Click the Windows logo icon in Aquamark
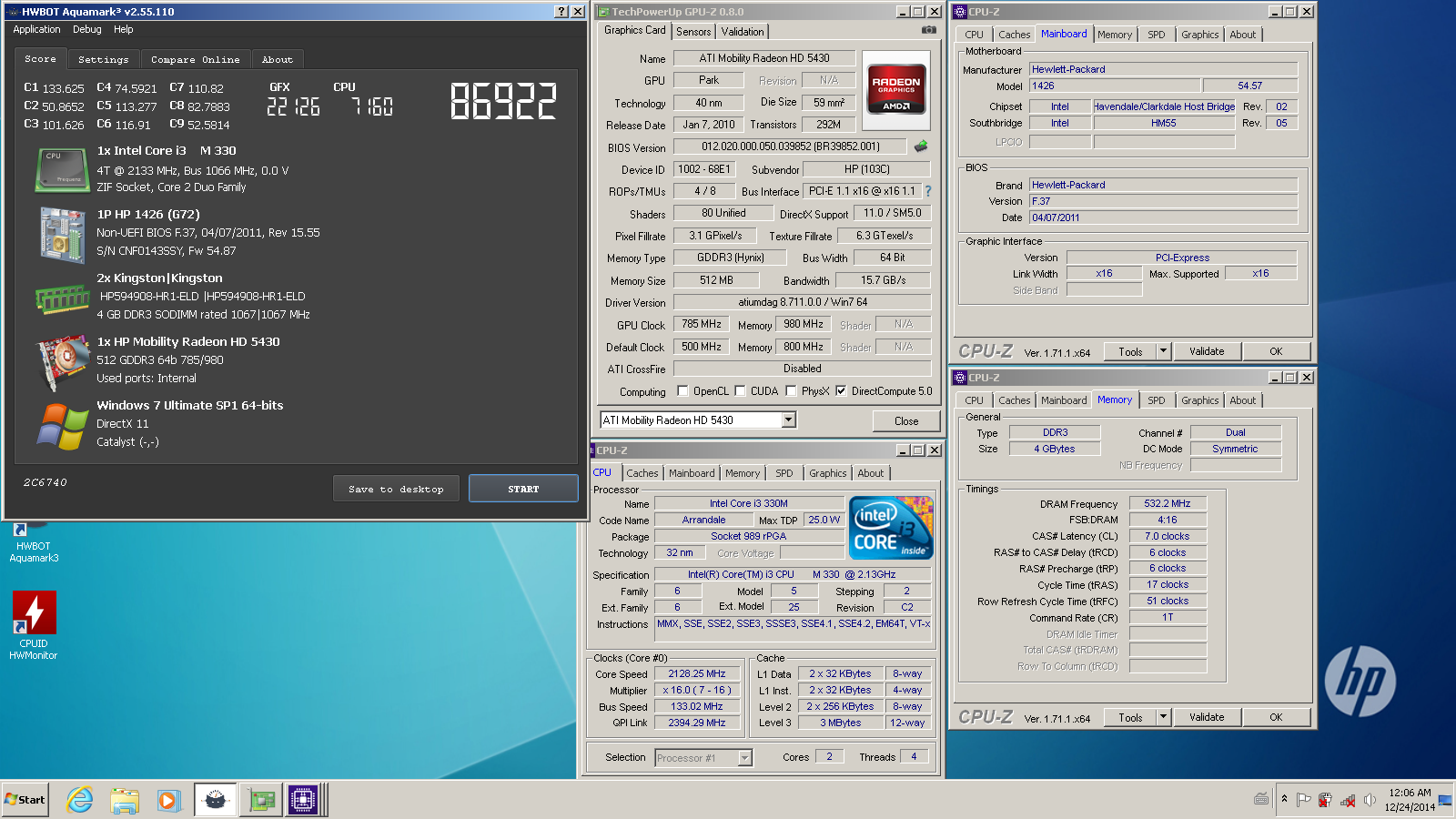The image size is (1456, 819). click(61, 426)
